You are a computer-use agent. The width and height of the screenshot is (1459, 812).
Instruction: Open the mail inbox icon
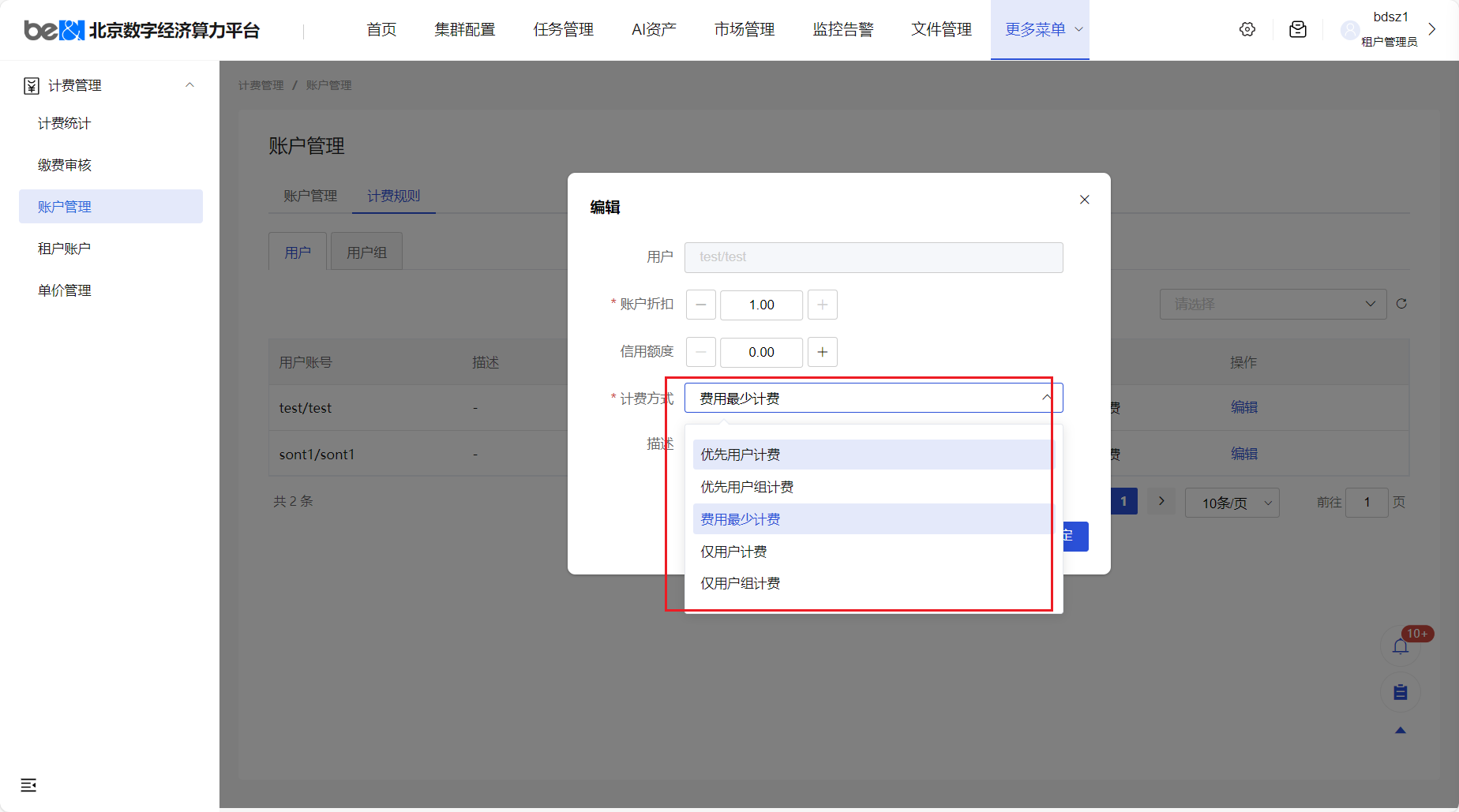(x=1298, y=29)
